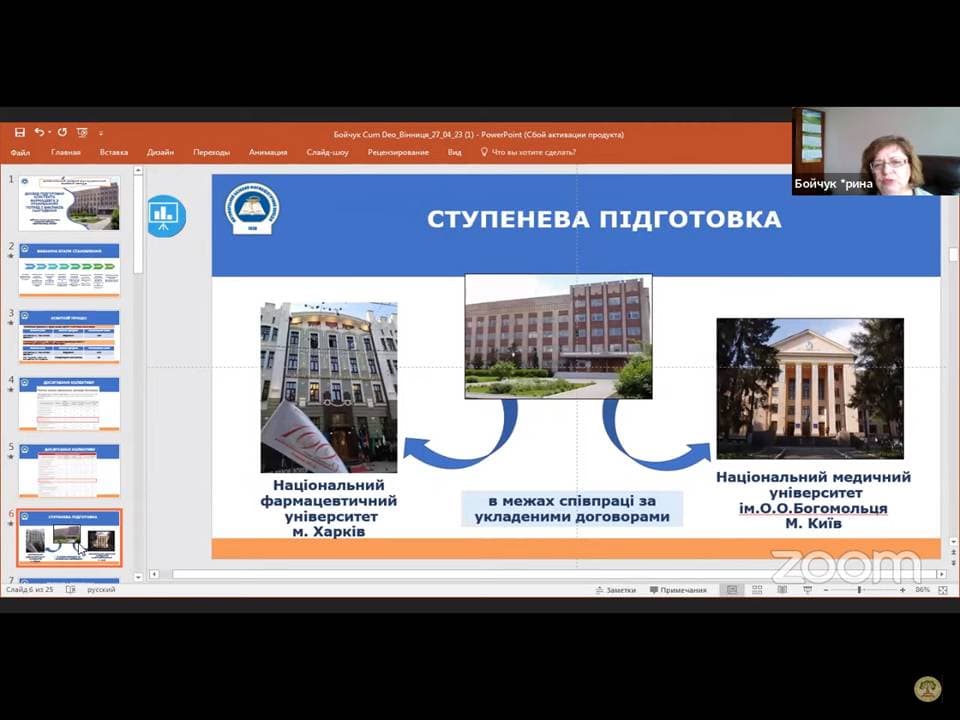This screenshot has width=960, height=720.
Task: Switch to the Вставка ribbon tab
Action: (x=114, y=152)
